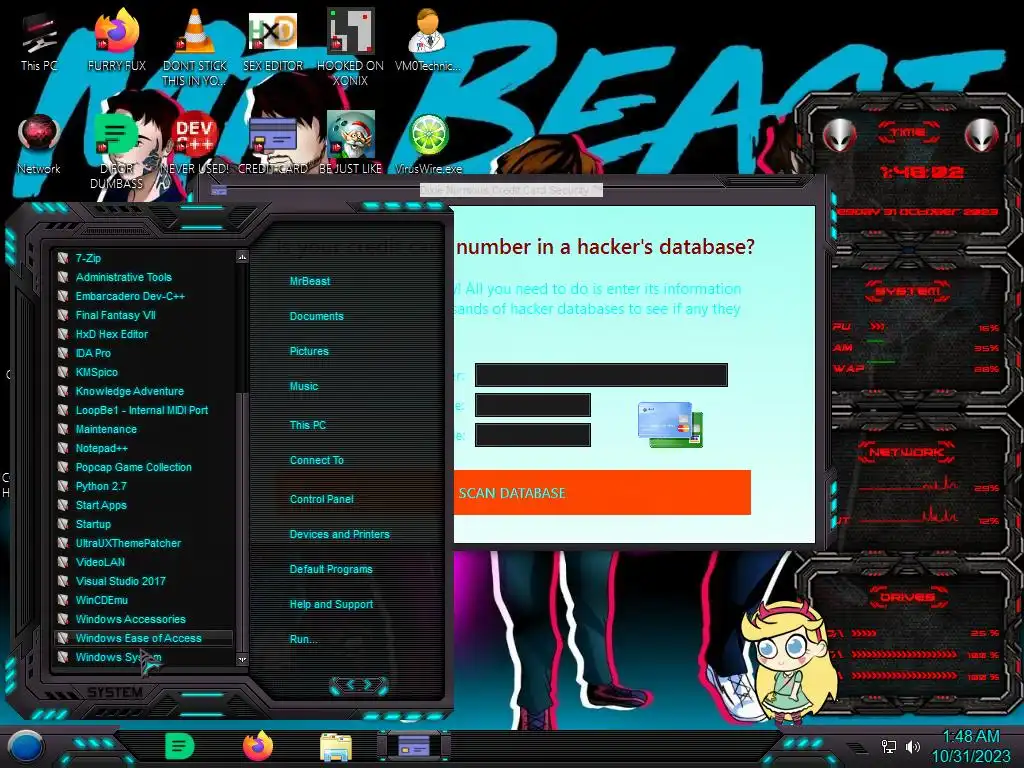Screen dimensions: 1024x768
Task: Open the VLC cone desktop icon
Action: pos(195,47)
